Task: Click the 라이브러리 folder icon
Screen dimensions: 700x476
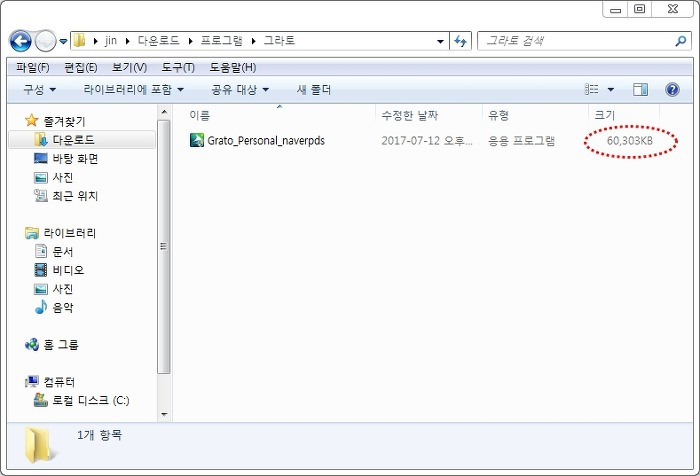Action: [32, 233]
